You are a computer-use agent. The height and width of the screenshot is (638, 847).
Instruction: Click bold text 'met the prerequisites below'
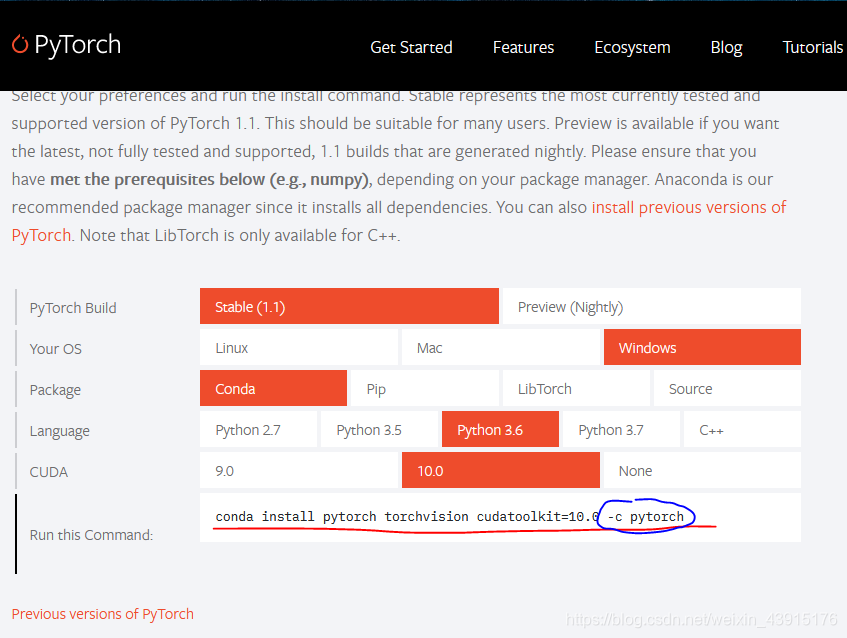[157, 179]
